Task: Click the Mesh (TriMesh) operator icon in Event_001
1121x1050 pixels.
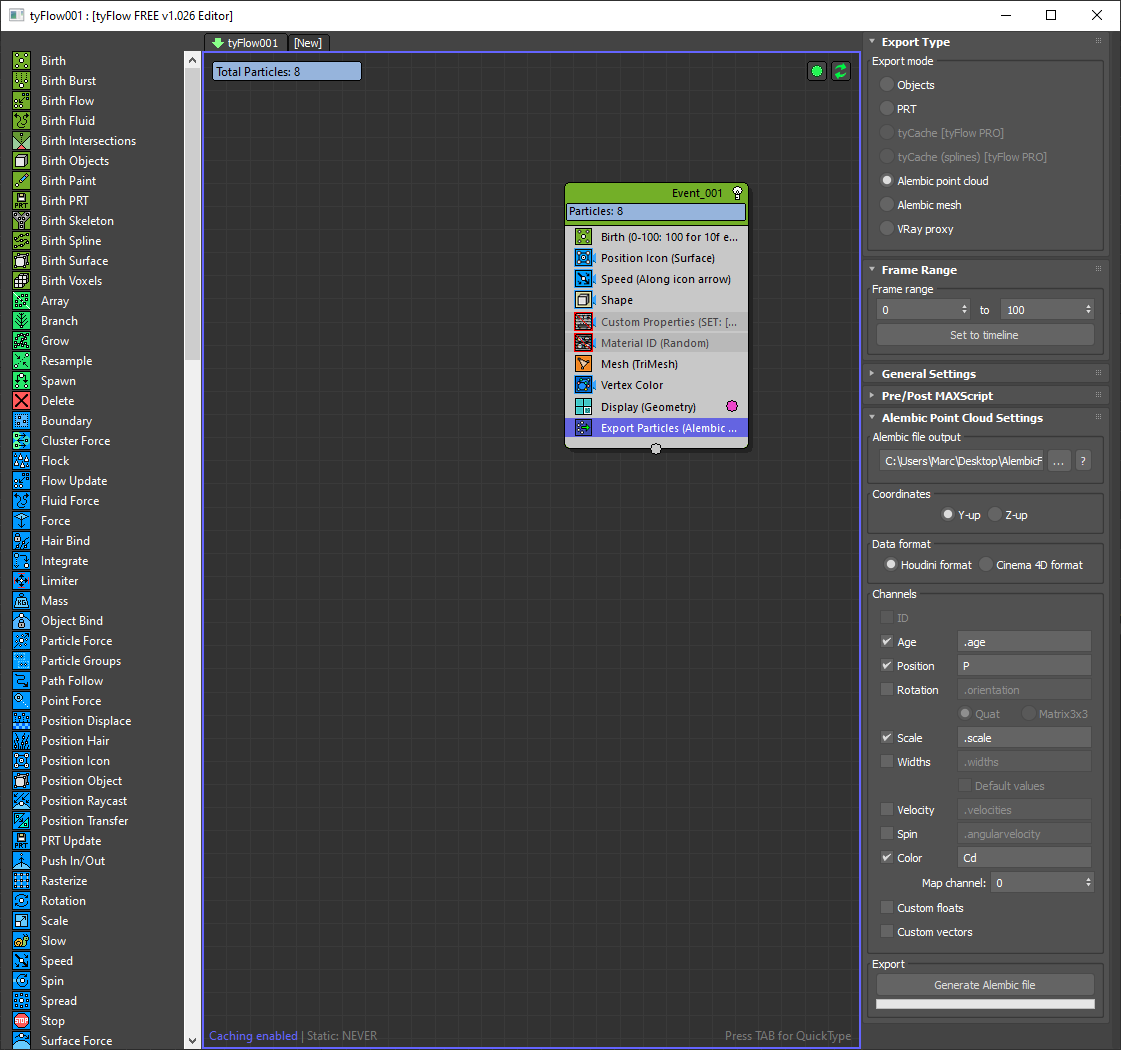Action: pos(583,364)
